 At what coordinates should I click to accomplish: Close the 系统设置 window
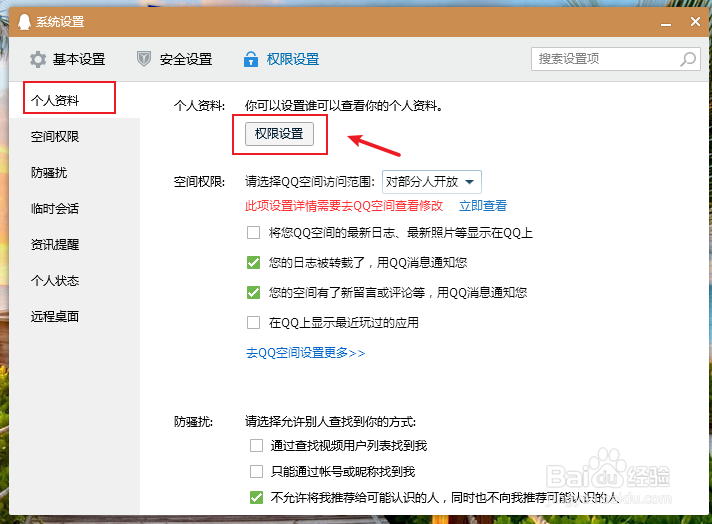point(695,21)
